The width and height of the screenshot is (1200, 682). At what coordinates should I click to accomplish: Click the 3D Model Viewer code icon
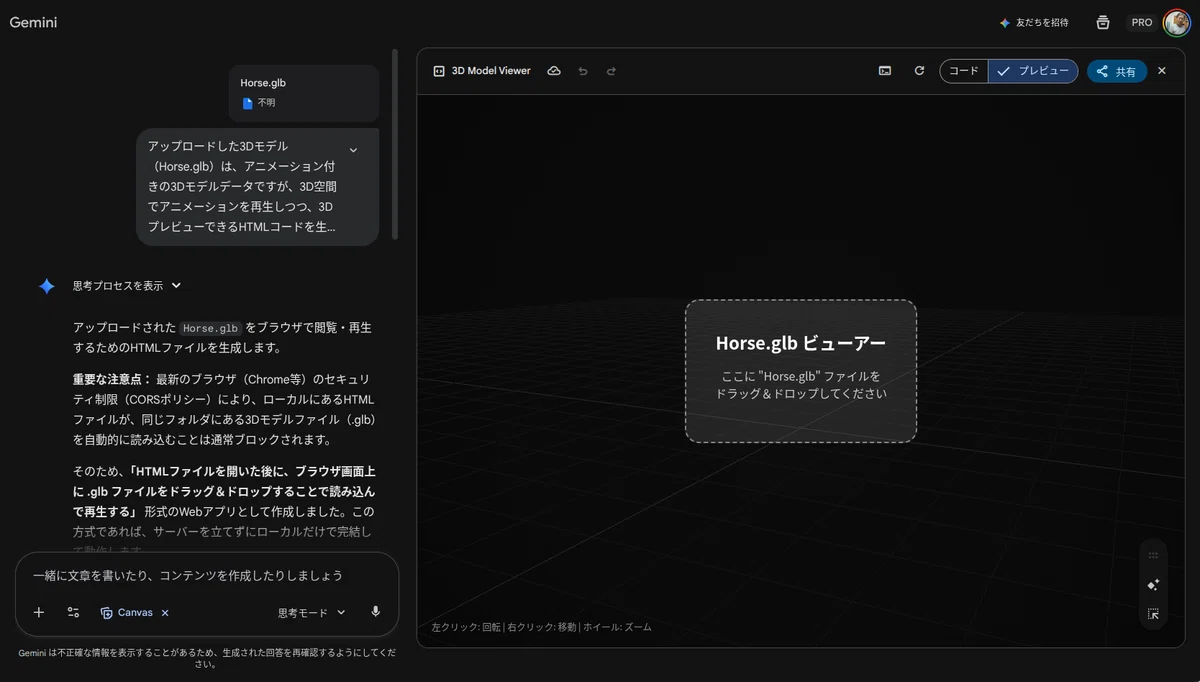(438, 71)
